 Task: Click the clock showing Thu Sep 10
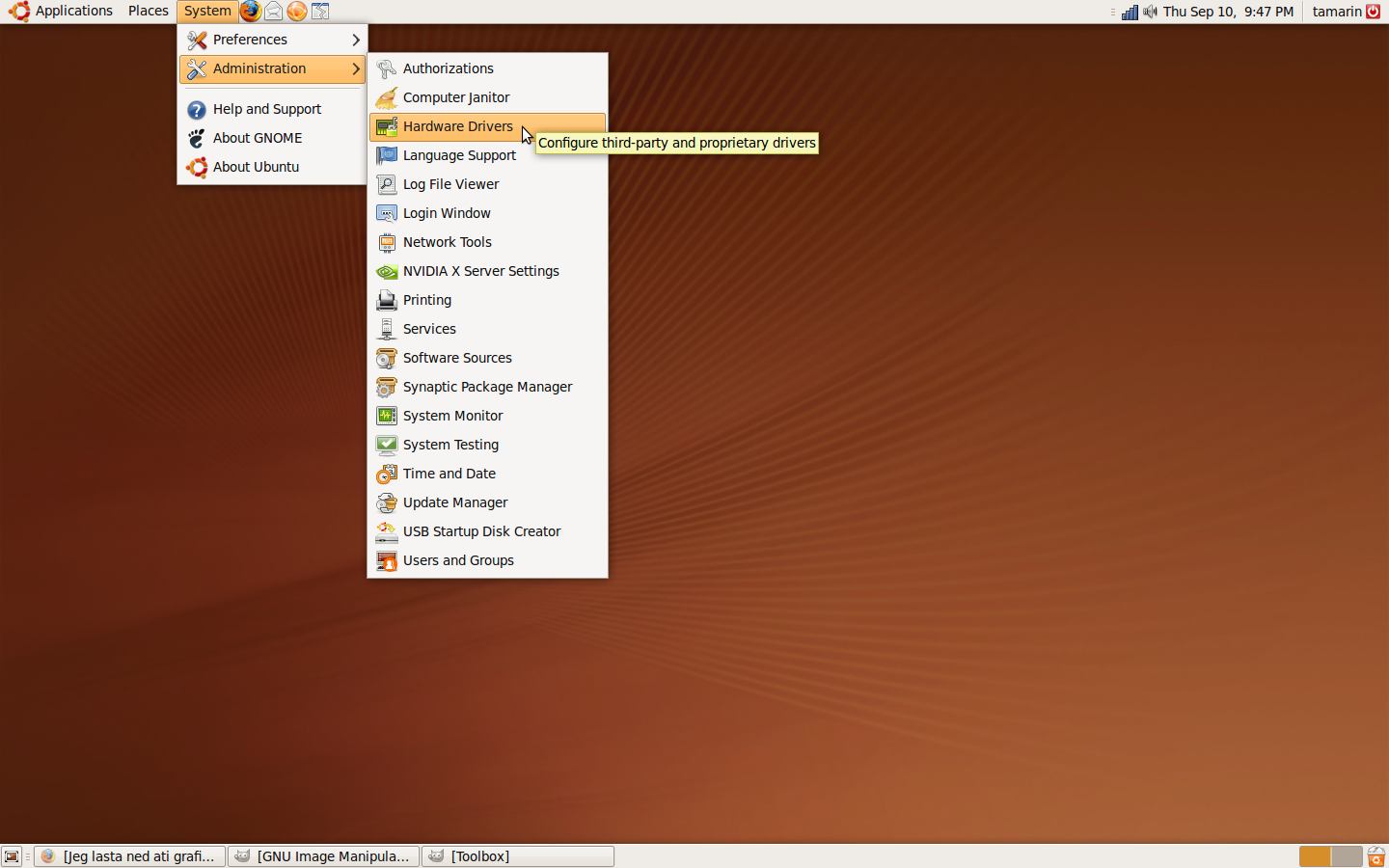[1228, 12]
